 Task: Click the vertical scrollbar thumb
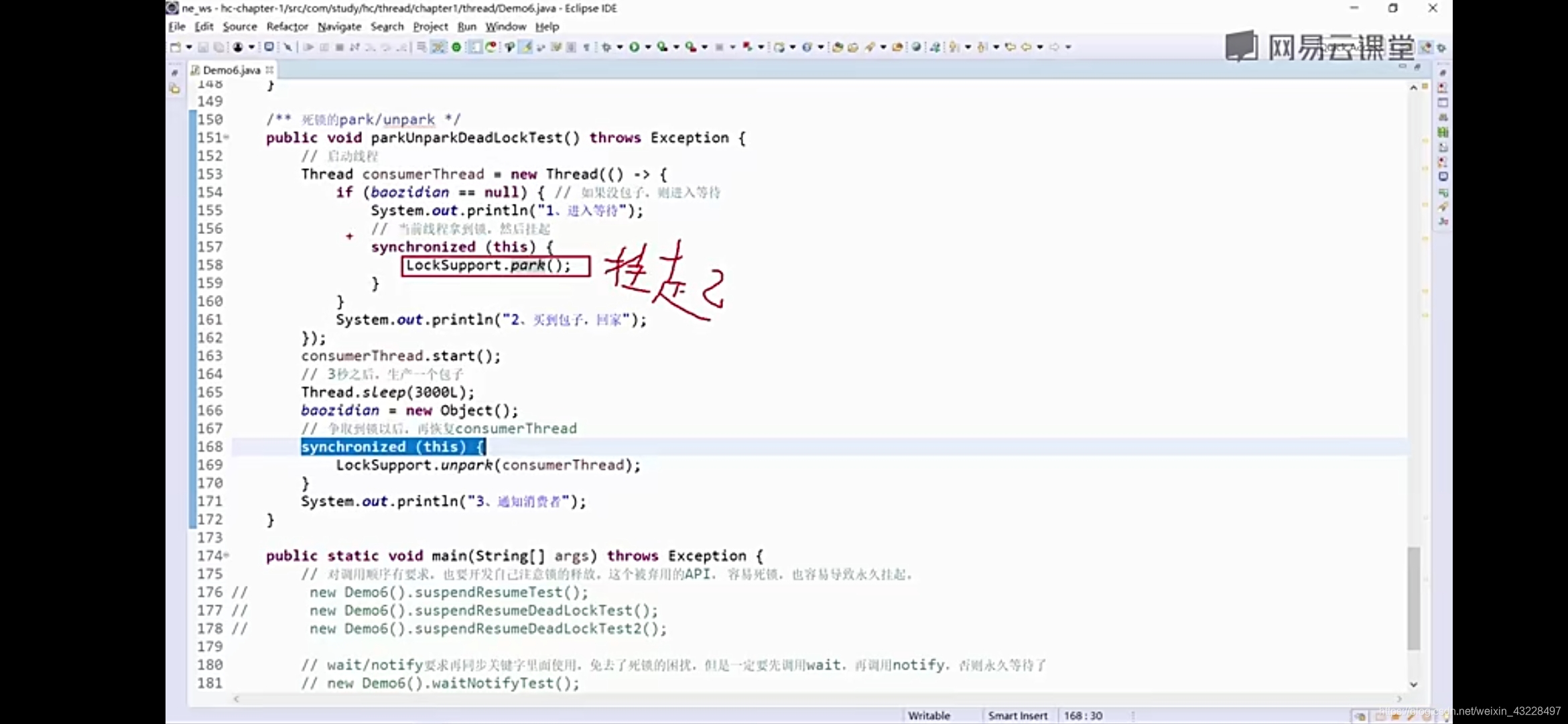tap(1414, 598)
